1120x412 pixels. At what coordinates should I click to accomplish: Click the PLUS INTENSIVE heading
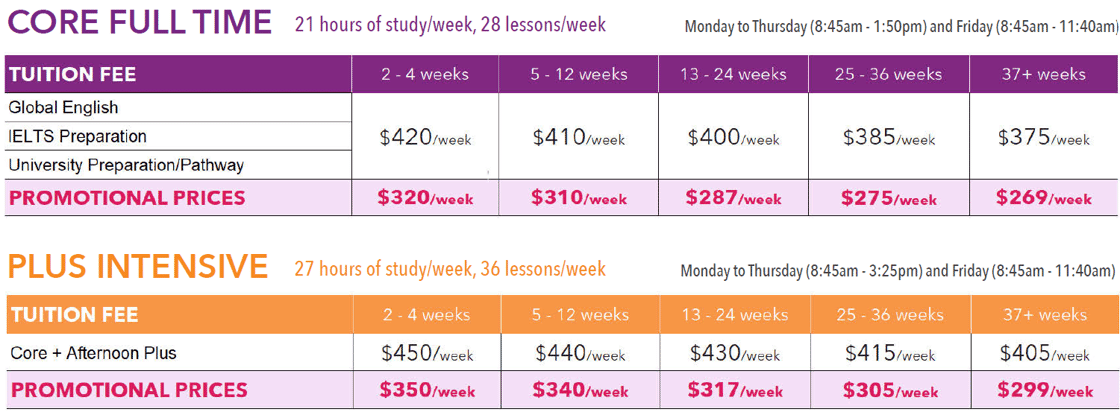click(137, 267)
